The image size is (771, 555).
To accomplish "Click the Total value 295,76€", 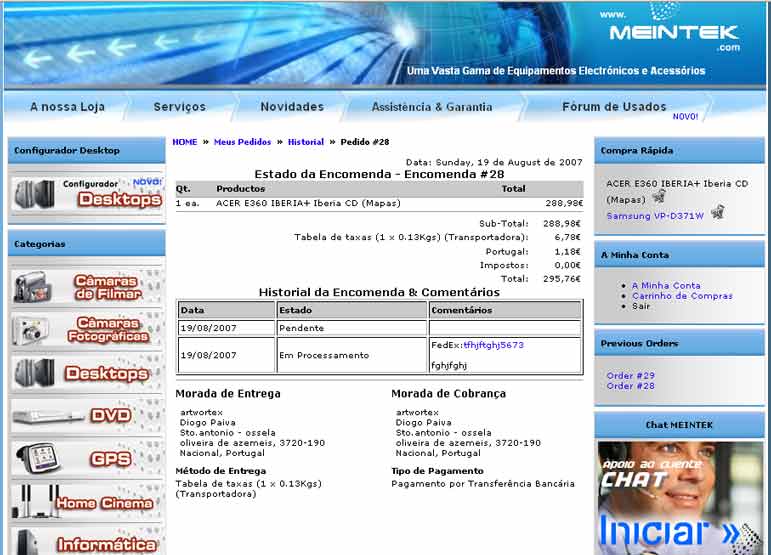I will click(562, 279).
